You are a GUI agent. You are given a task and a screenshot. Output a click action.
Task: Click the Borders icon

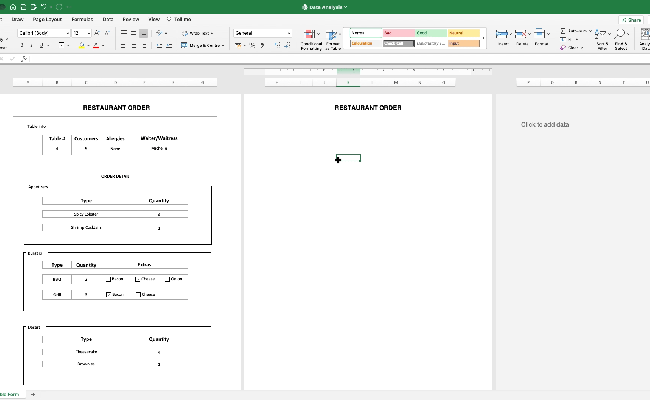coord(61,45)
